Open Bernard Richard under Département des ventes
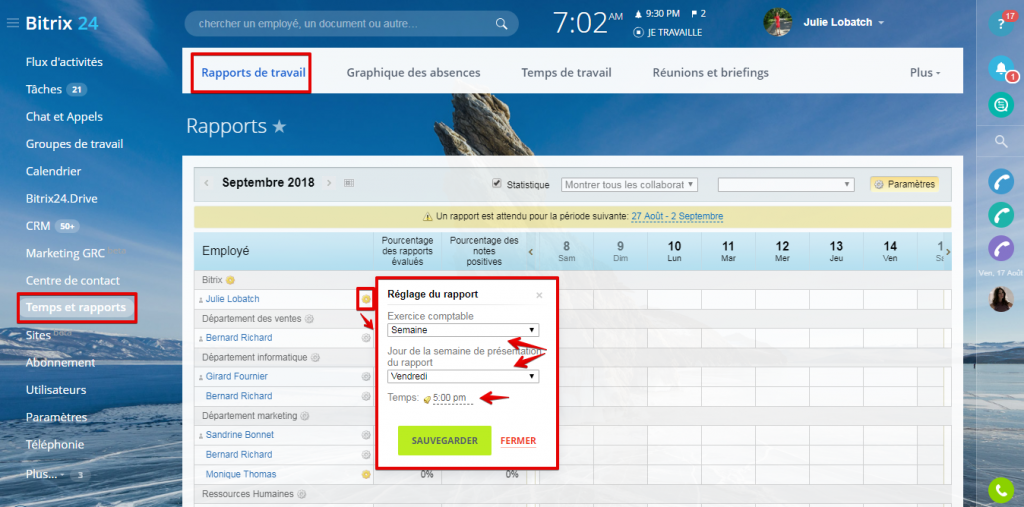This screenshot has width=1024, height=507. tap(239, 338)
